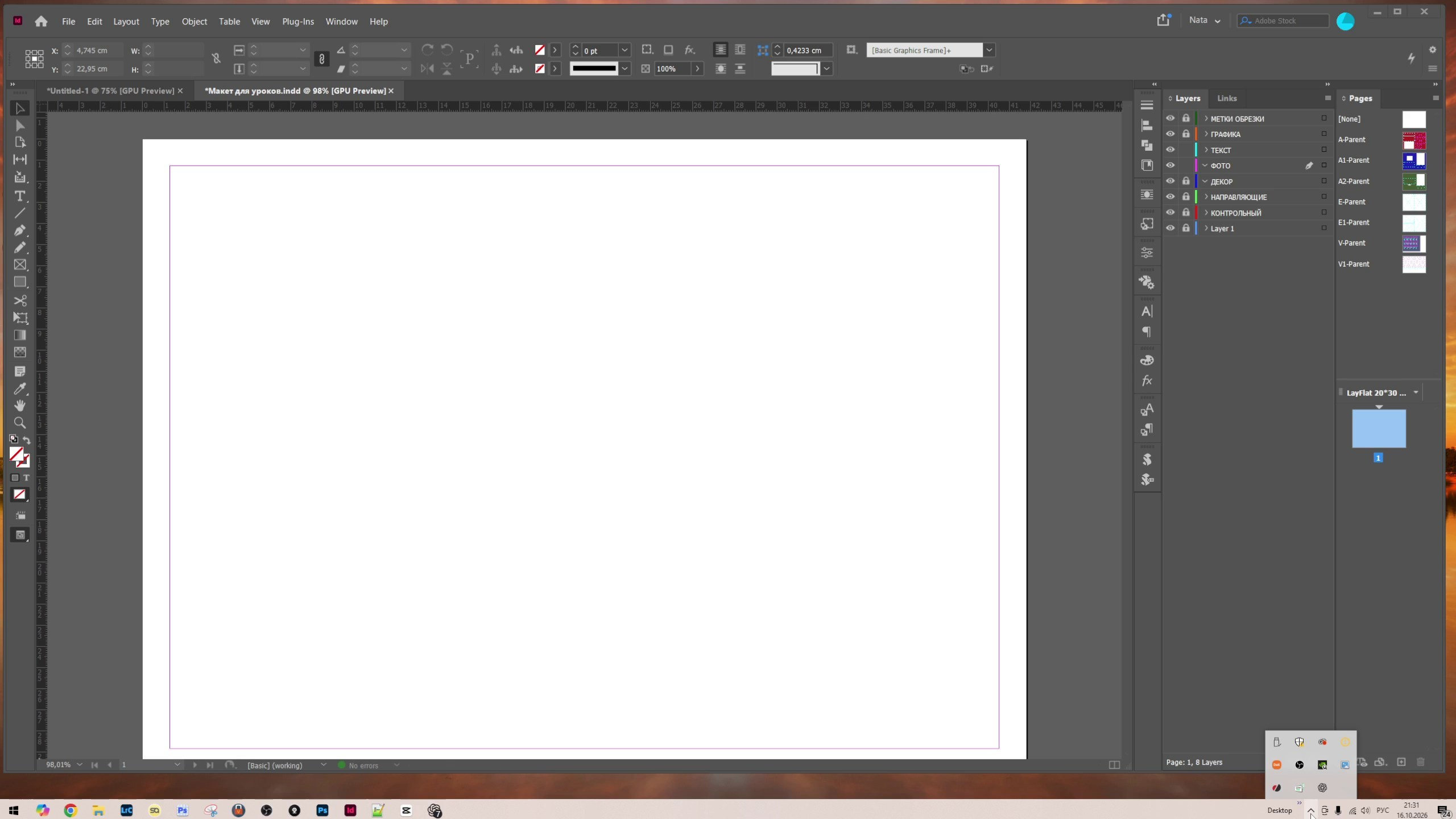Image resolution: width=1456 pixels, height=819 pixels.
Task: Select the Selection tool arrow
Action: [20, 109]
